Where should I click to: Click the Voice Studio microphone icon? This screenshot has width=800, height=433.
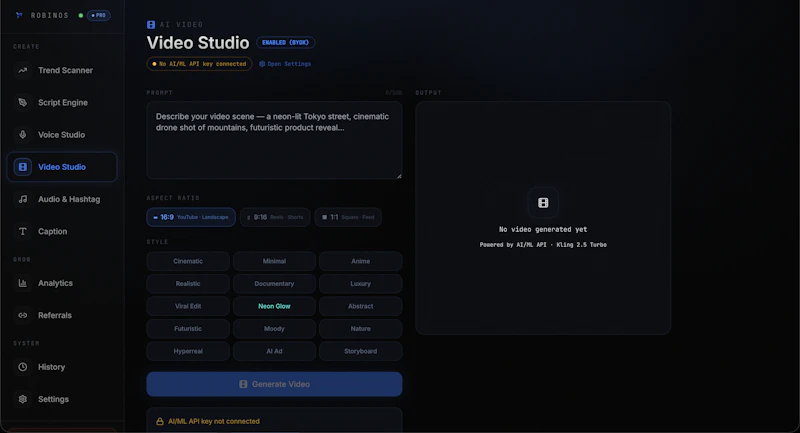[x=22, y=135]
